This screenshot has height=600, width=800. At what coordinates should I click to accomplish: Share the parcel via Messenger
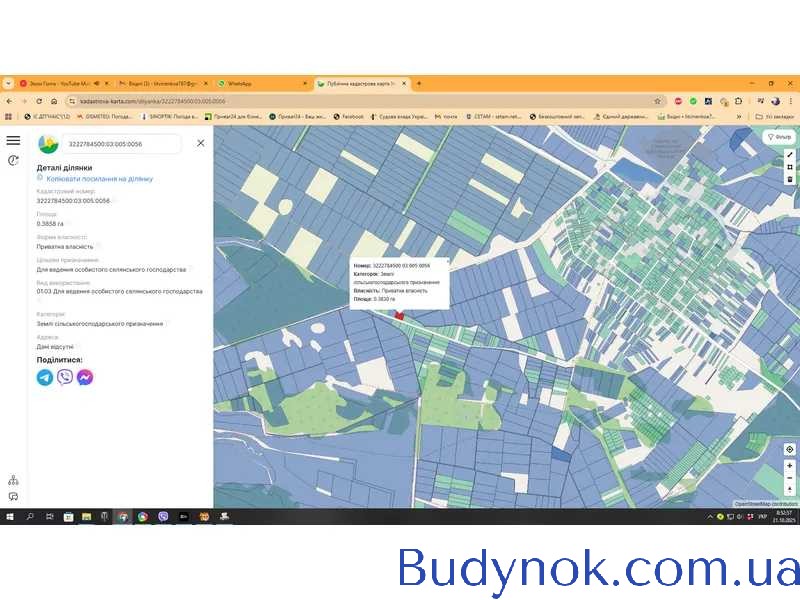pos(86,377)
